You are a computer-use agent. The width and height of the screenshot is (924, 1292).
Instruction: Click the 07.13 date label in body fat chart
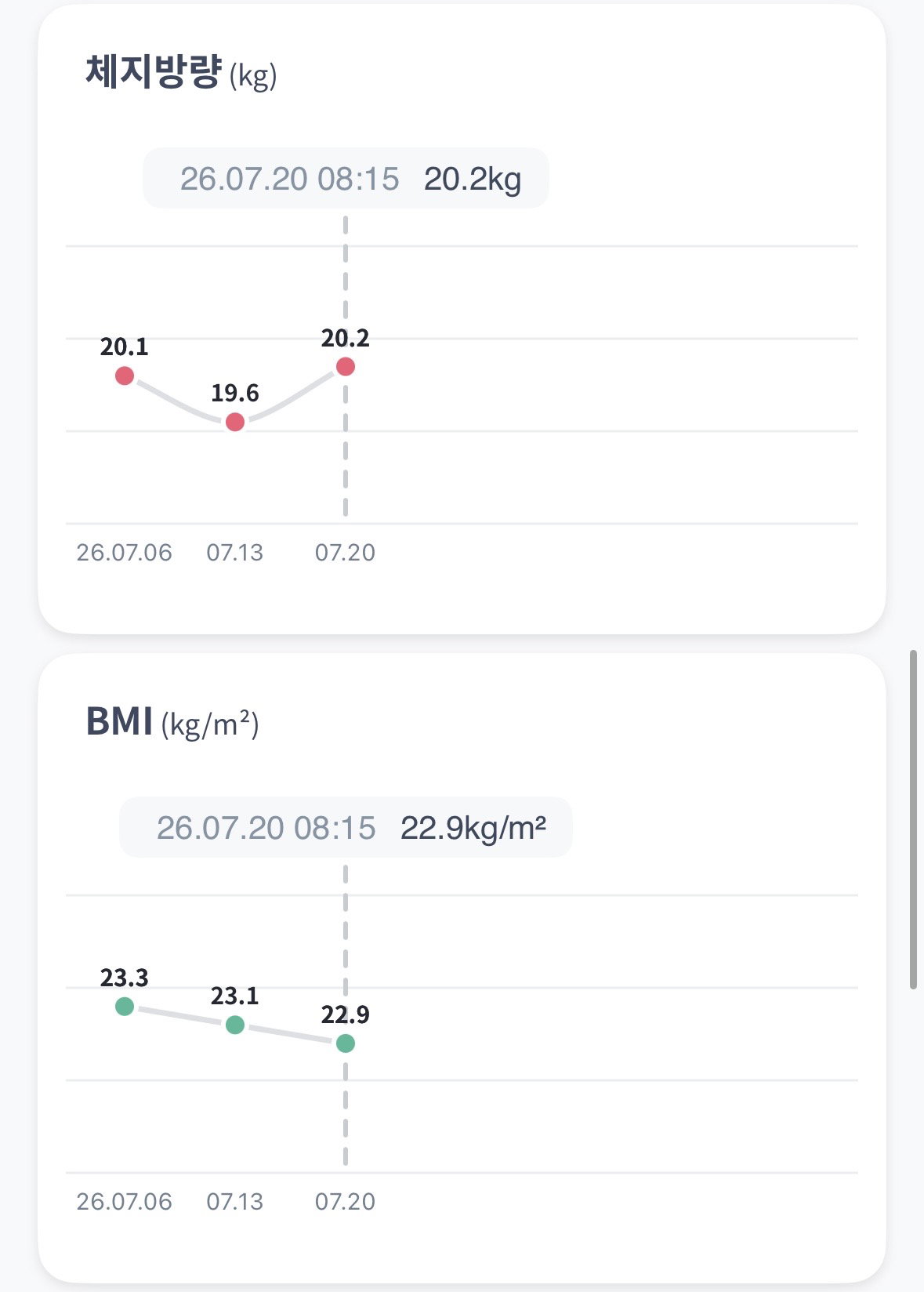[x=235, y=553]
